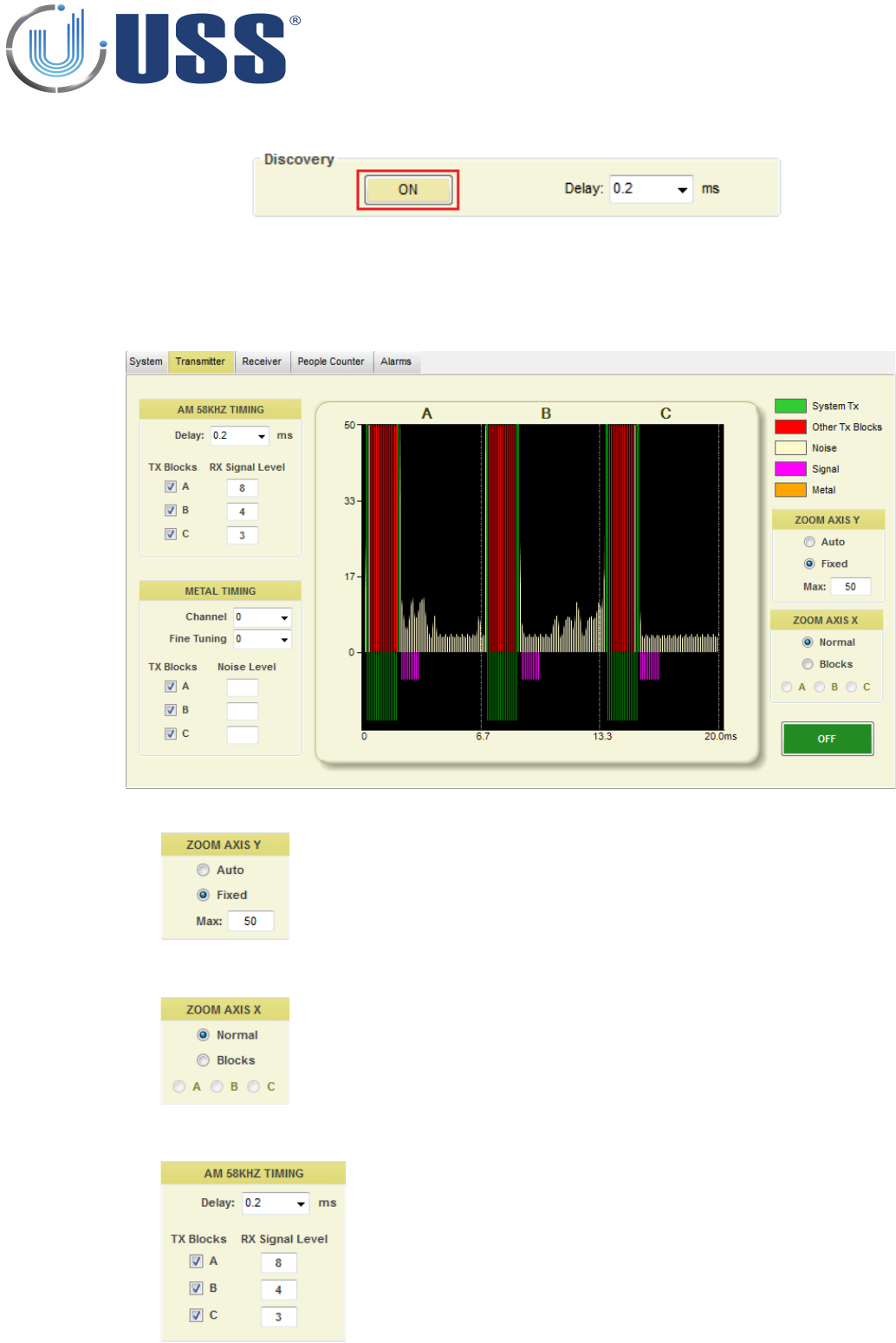Open the Metal Timing Channel dropdown
This screenshot has height=1343, width=896.
coord(263,617)
